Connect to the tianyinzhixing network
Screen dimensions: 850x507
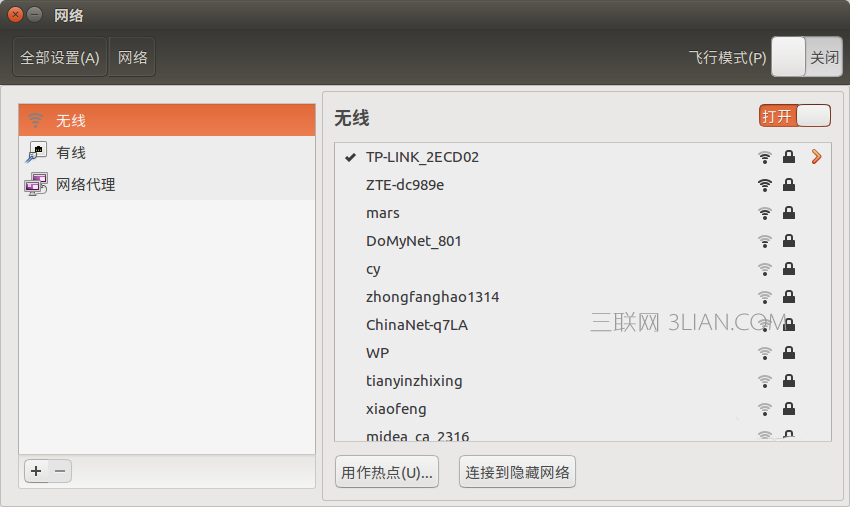[414, 381]
